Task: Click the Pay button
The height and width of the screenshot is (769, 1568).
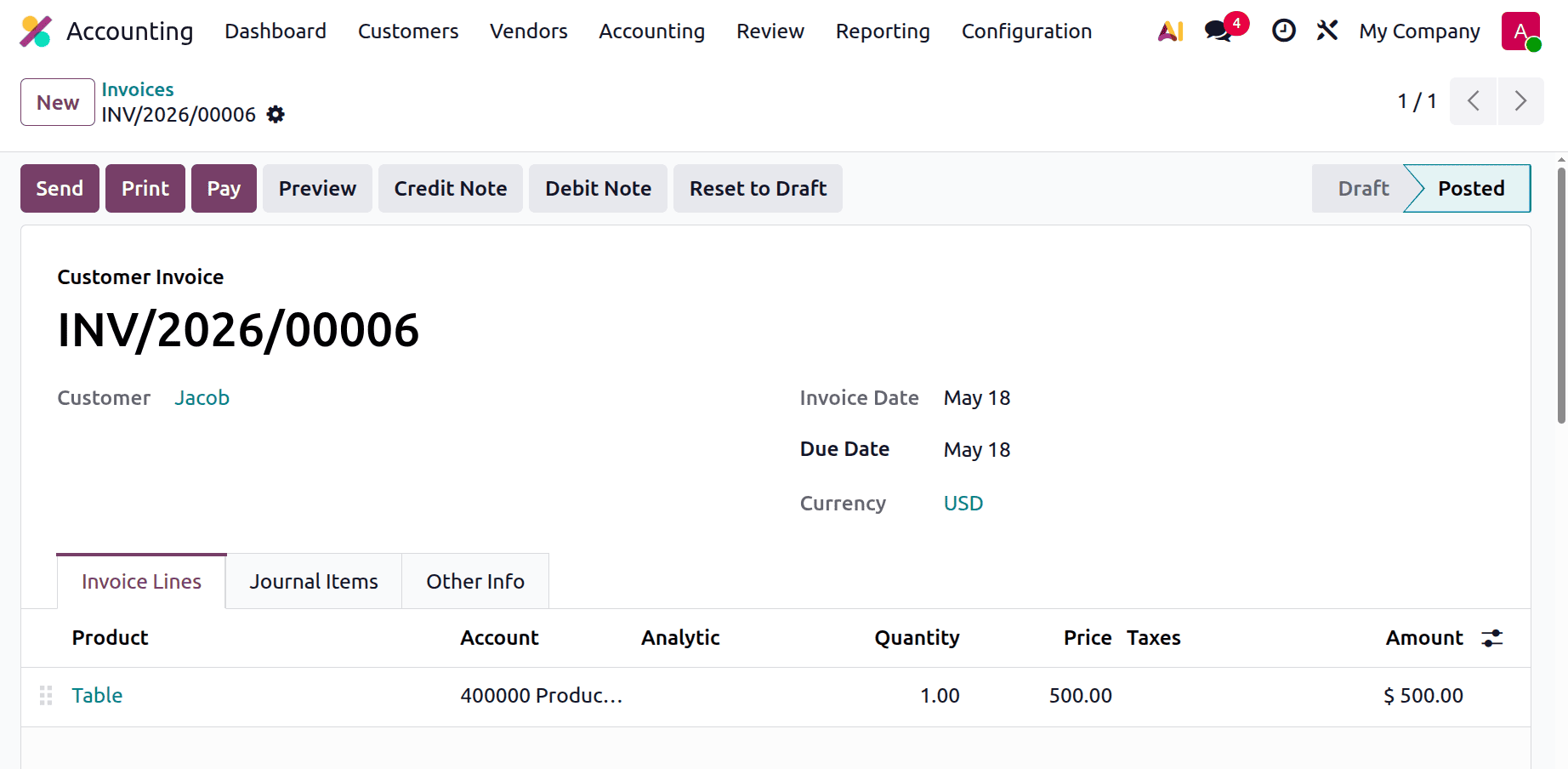Action: pos(224,188)
